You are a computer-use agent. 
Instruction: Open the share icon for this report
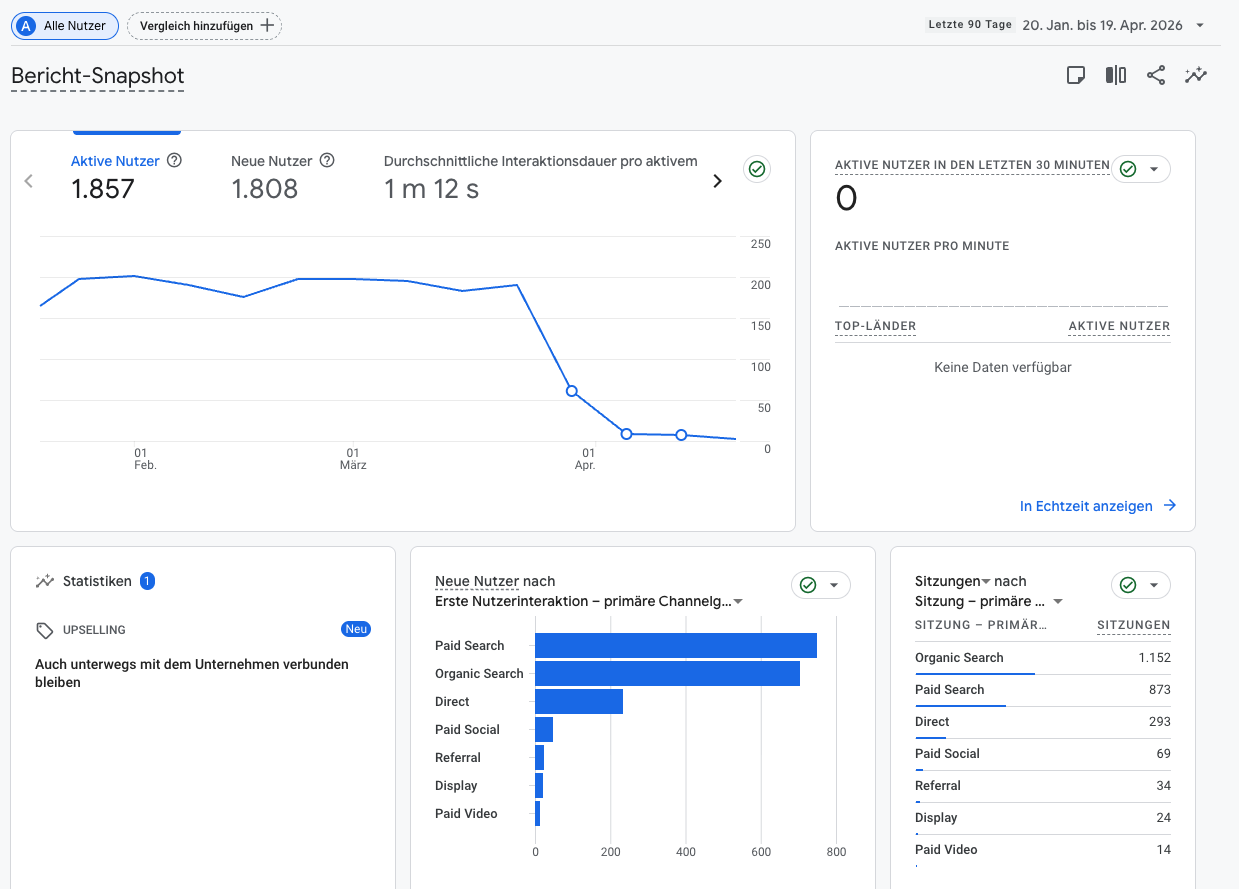[x=1156, y=75]
